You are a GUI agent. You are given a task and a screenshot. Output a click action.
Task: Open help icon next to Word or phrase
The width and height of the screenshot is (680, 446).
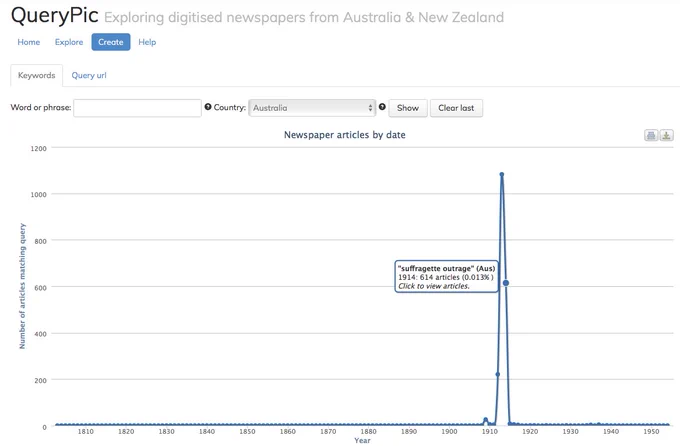click(x=208, y=107)
